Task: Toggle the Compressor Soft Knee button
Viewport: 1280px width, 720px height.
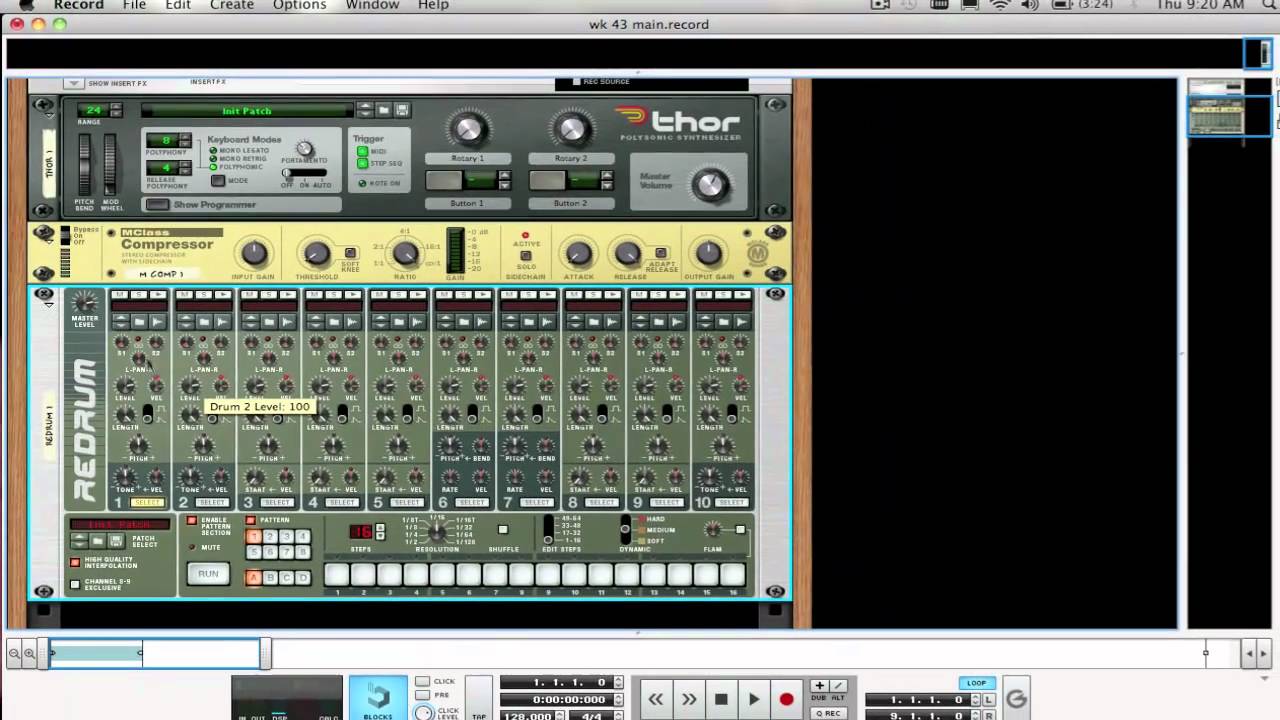Action: [x=350, y=254]
